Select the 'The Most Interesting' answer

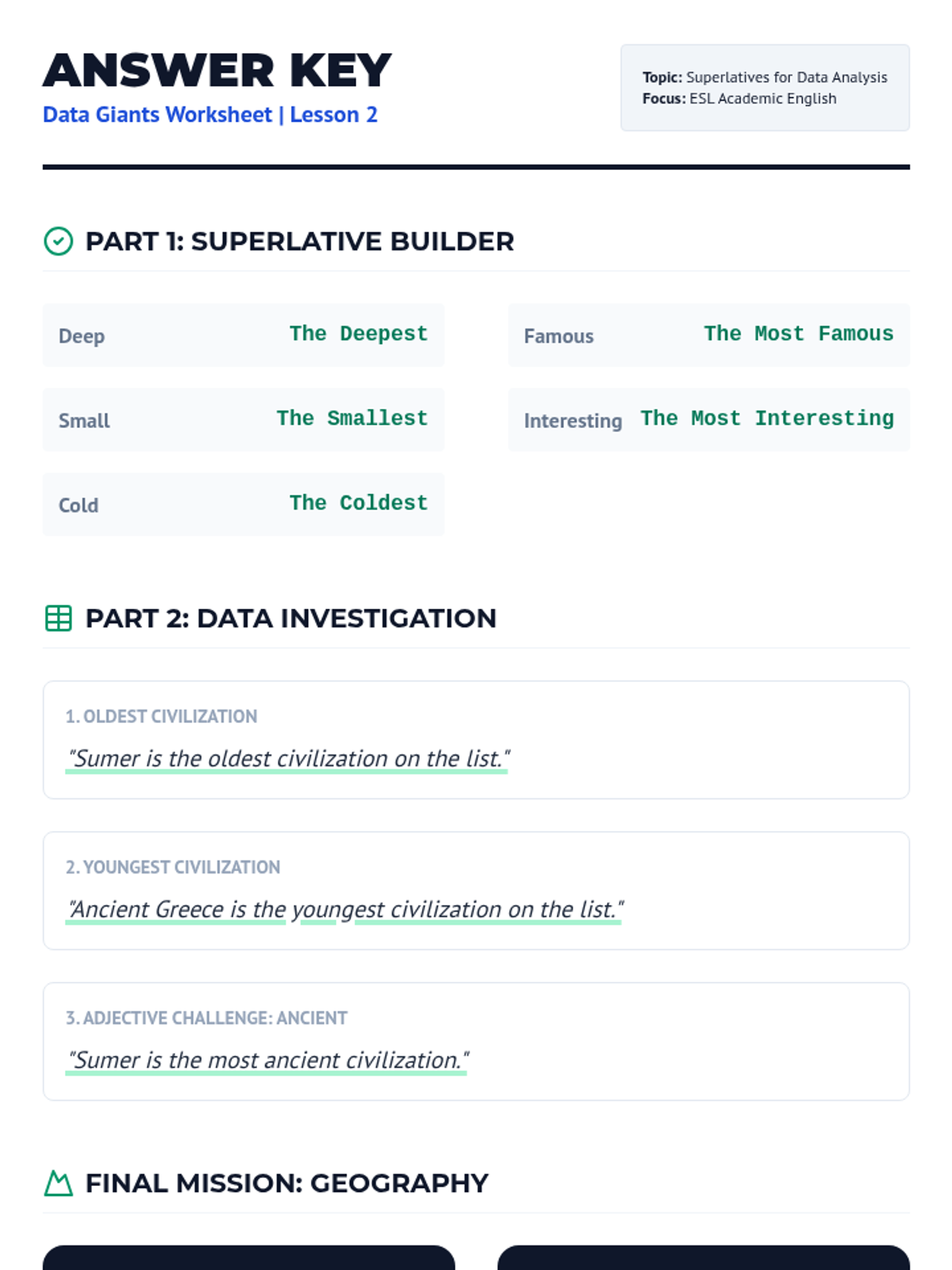pos(766,419)
